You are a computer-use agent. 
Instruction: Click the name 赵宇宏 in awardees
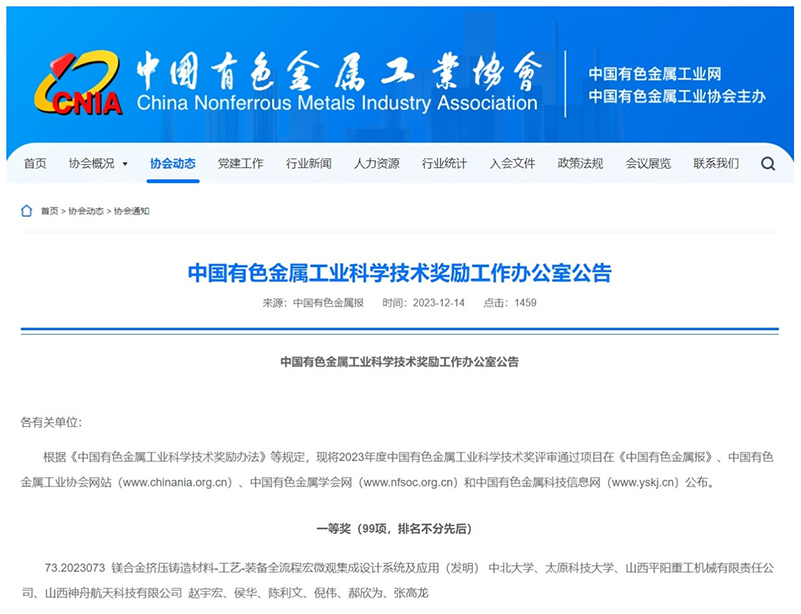click(x=205, y=593)
